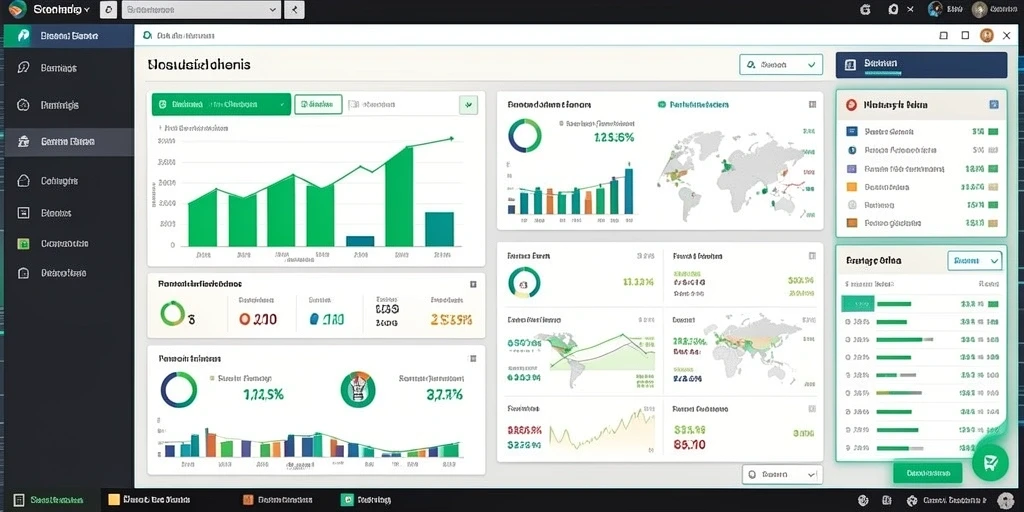Click the blue square icon in right panel header
This screenshot has height=512, width=1024.
pos(994,104)
